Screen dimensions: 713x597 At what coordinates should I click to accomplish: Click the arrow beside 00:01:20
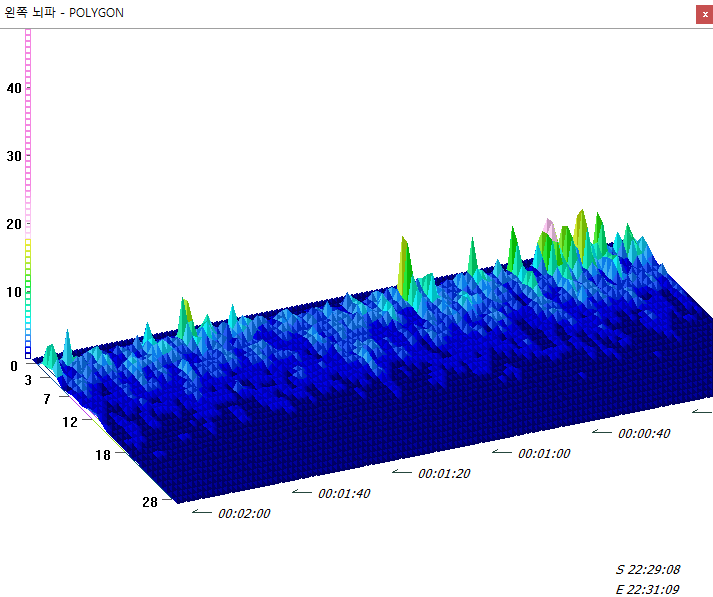(x=402, y=471)
